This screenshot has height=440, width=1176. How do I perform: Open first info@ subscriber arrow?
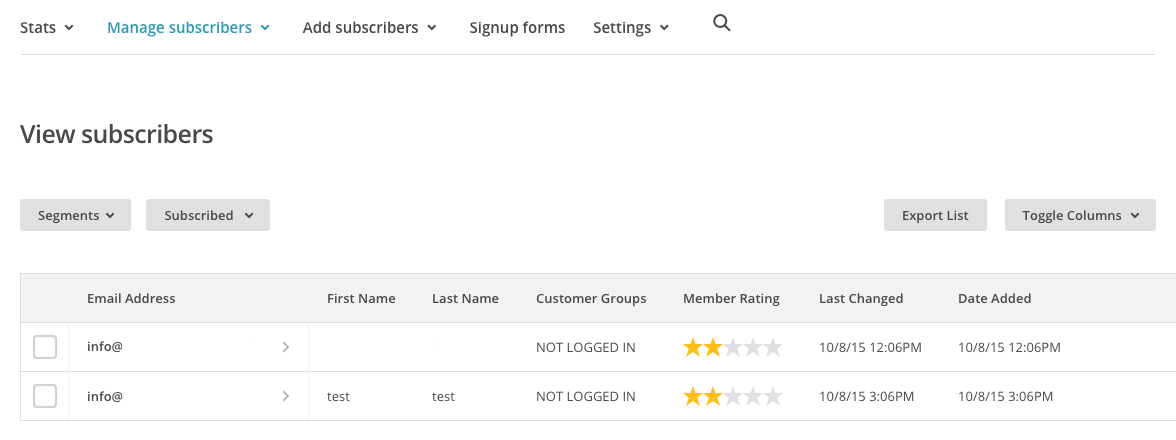pyautogui.click(x=286, y=347)
